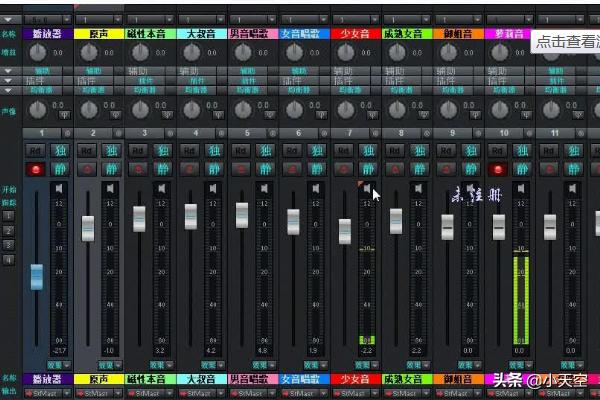
Task: Click the gain knob on 磁性本音 channel
Action: tap(140, 53)
